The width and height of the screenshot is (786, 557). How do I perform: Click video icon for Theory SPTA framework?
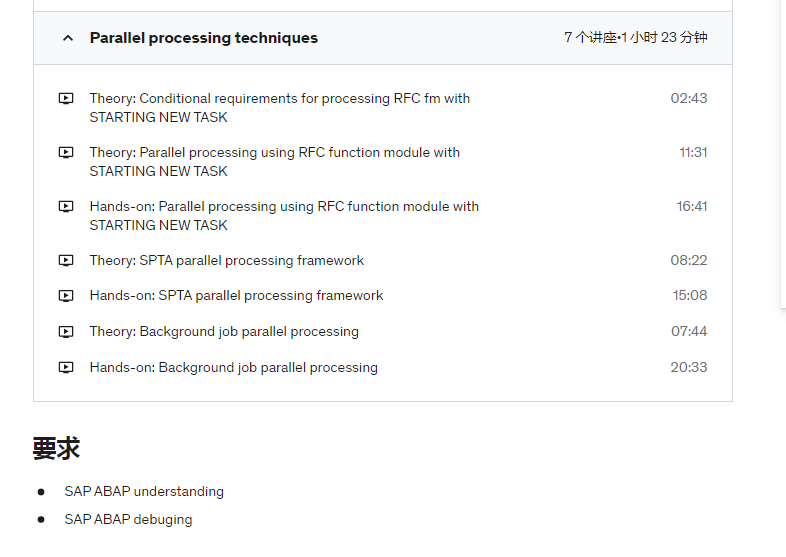(66, 261)
